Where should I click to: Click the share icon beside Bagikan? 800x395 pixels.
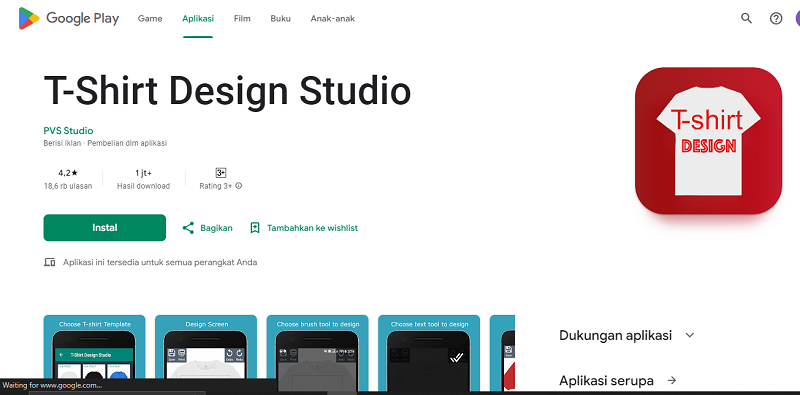pyautogui.click(x=188, y=228)
